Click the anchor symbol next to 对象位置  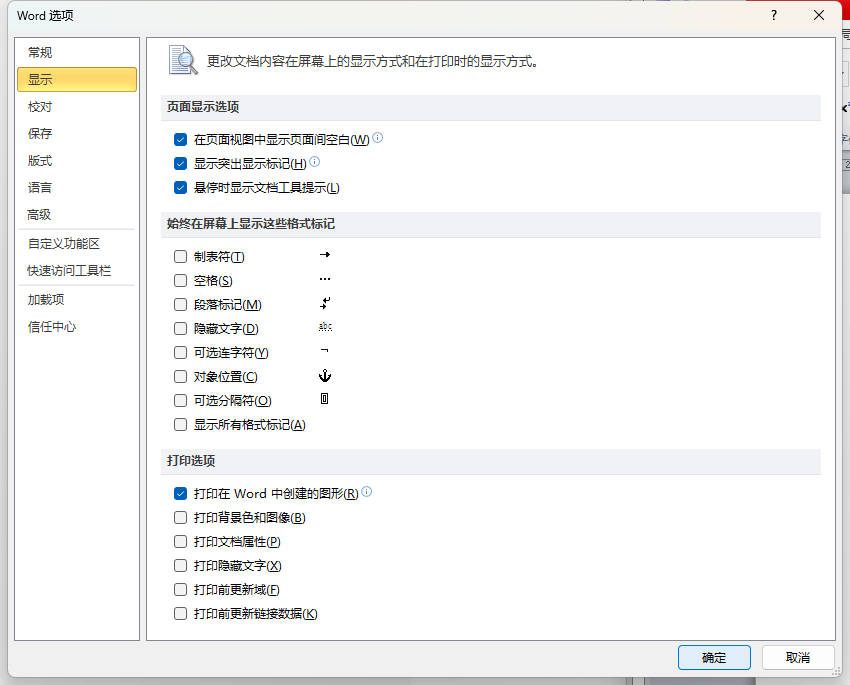(x=325, y=376)
